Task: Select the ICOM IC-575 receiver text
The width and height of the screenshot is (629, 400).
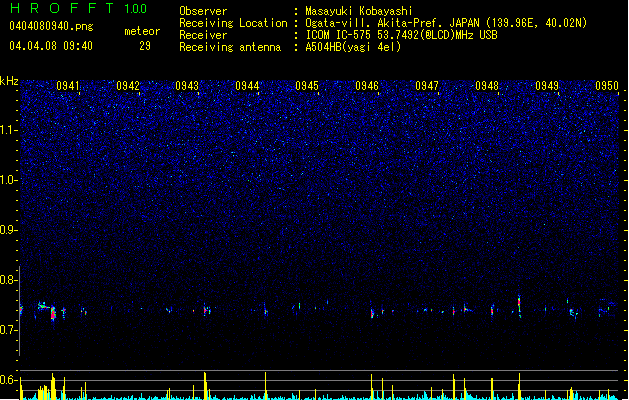Action: (x=401, y=35)
